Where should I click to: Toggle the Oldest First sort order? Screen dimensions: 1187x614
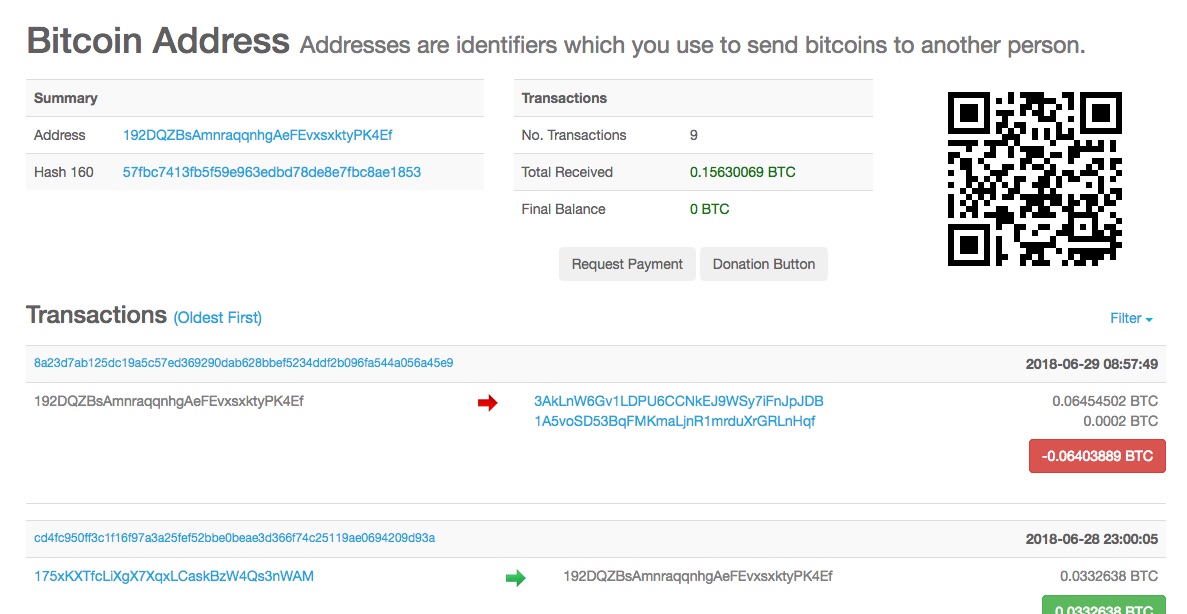[218, 318]
